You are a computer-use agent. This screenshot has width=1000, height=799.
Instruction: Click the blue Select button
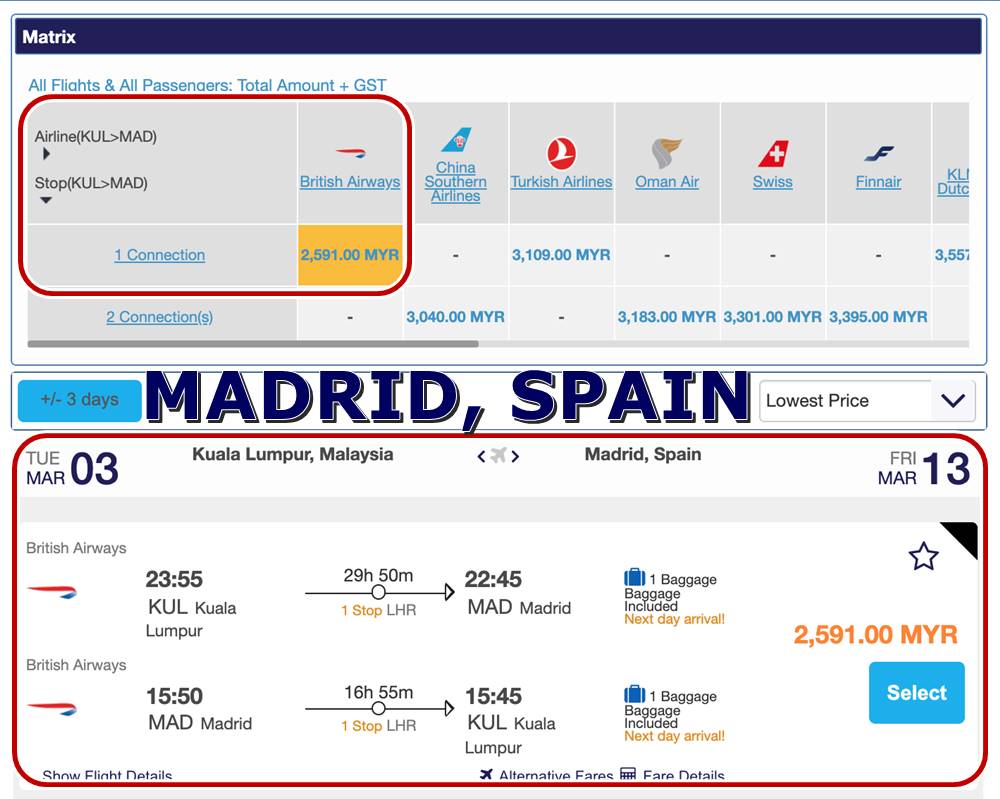coord(916,693)
